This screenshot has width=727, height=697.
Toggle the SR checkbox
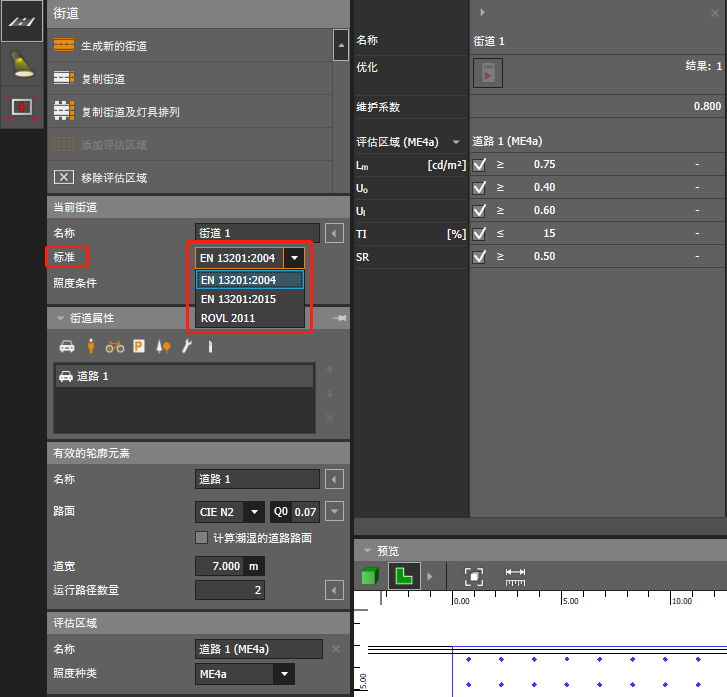[x=479, y=256]
